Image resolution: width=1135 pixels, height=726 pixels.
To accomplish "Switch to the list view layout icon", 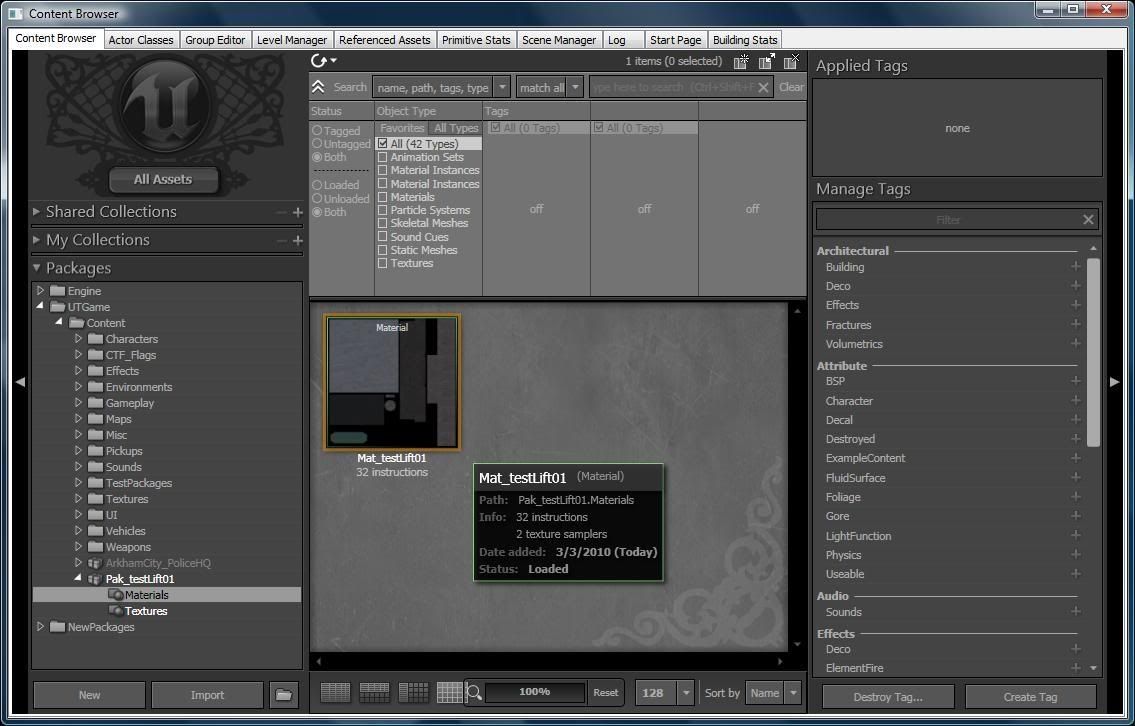I will click(x=335, y=693).
